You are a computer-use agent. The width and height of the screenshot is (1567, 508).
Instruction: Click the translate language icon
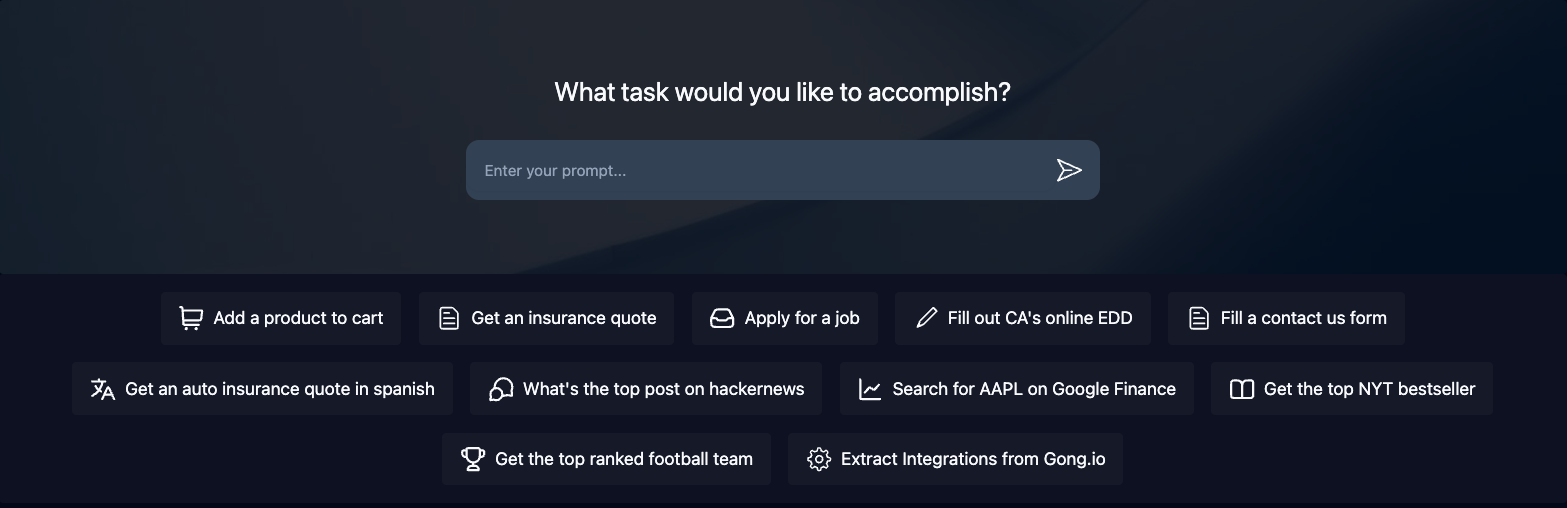(x=102, y=389)
